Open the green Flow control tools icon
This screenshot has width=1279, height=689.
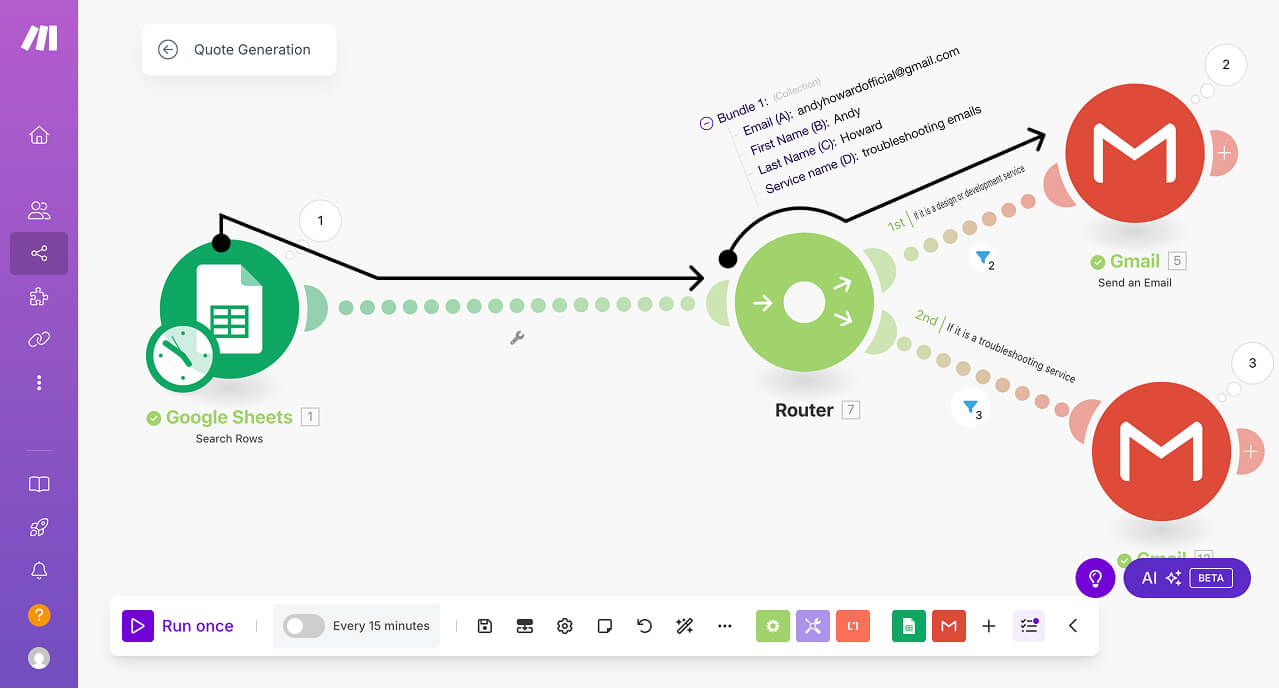(773, 626)
